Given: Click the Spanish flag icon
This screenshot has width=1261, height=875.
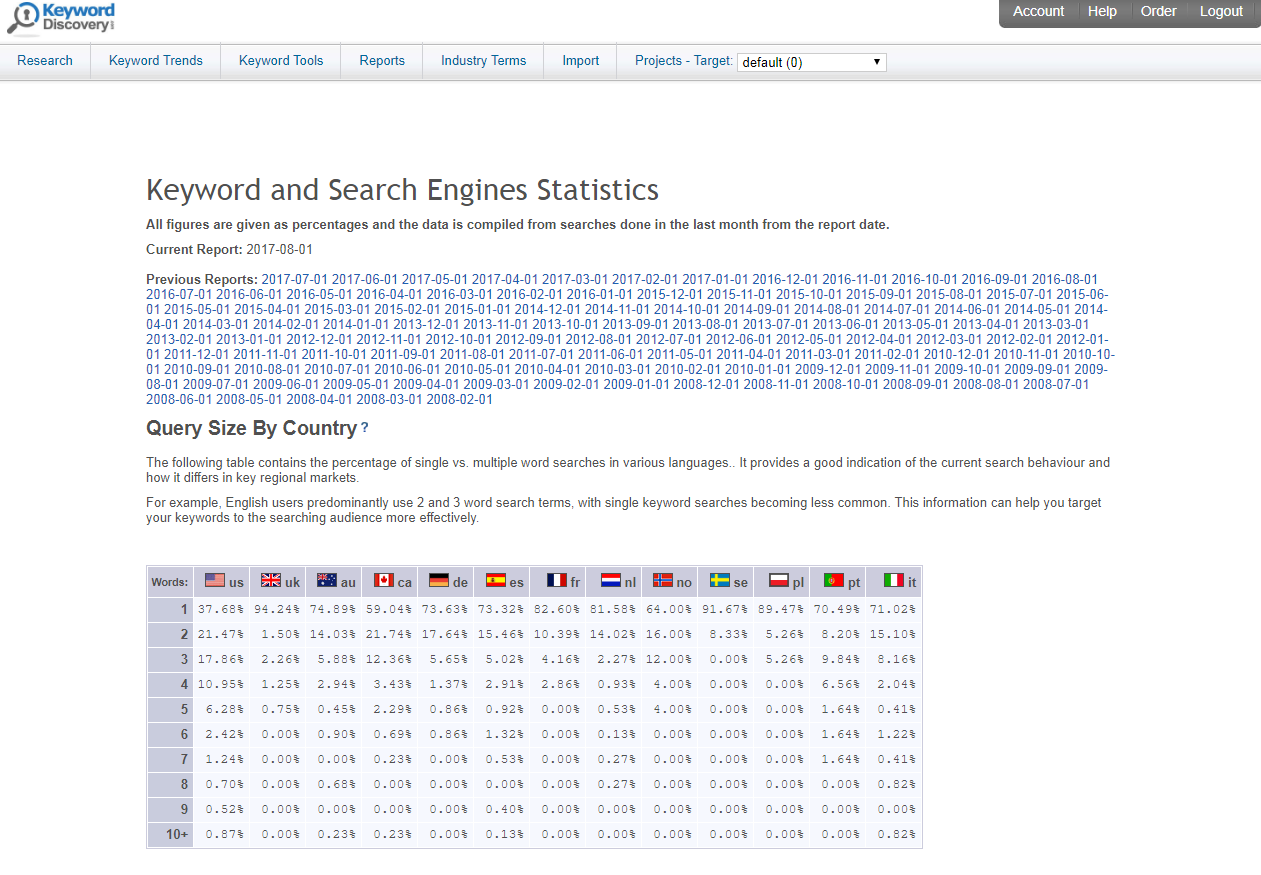Looking at the screenshot, I should pyautogui.click(x=494, y=580).
